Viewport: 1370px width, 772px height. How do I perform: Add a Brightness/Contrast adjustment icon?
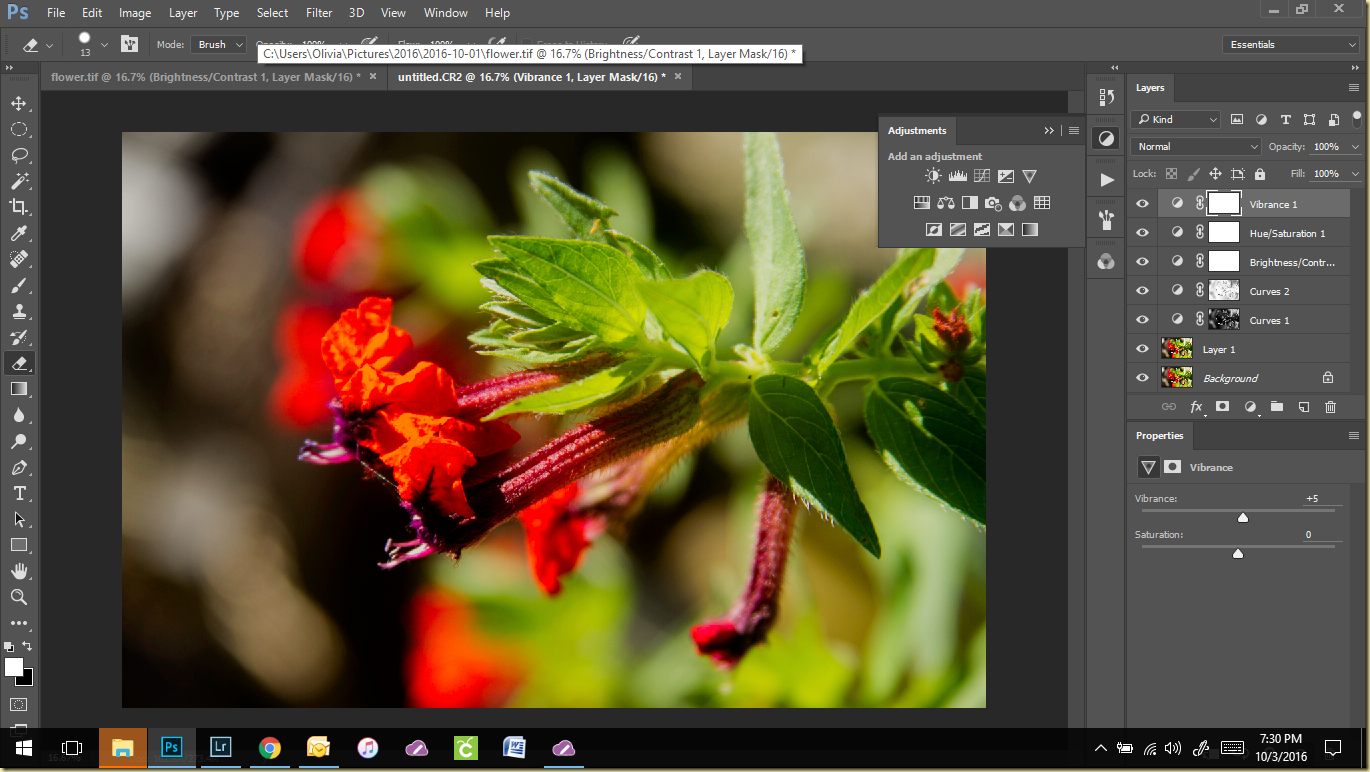(x=933, y=176)
